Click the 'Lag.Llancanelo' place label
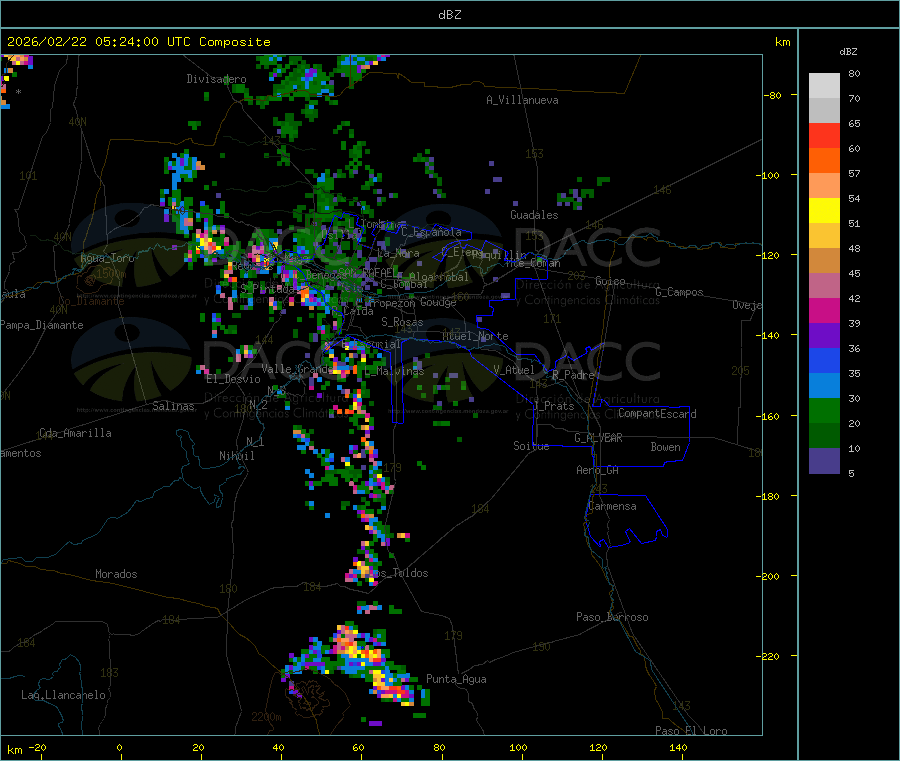This screenshot has width=900, height=761. 63,695
